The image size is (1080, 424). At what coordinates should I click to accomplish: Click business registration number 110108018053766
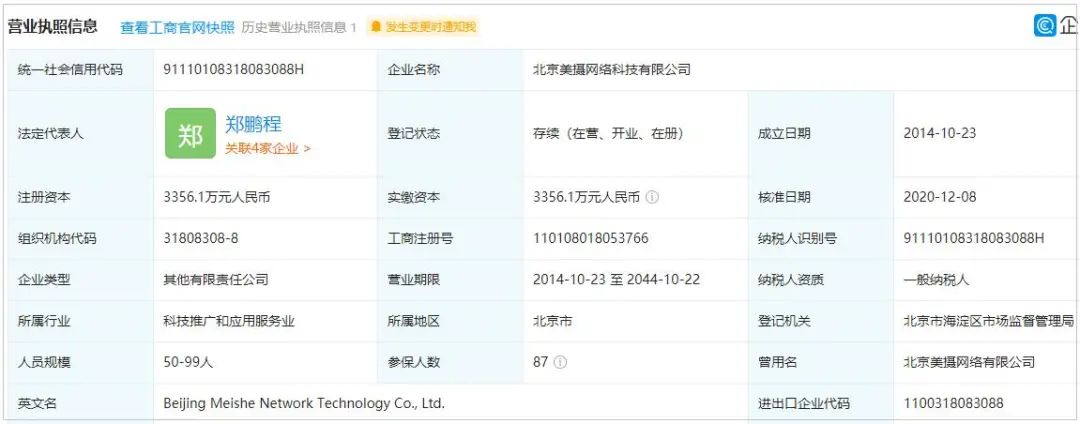pos(590,239)
